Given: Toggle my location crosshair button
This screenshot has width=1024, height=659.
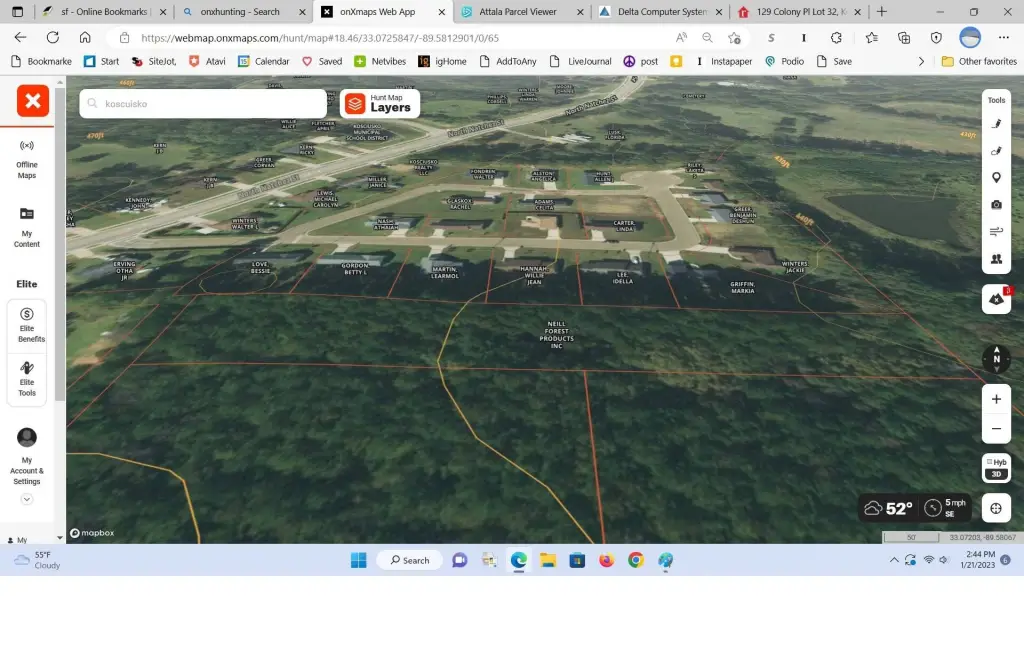Looking at the screenshot, I should (x=996, y=508).
